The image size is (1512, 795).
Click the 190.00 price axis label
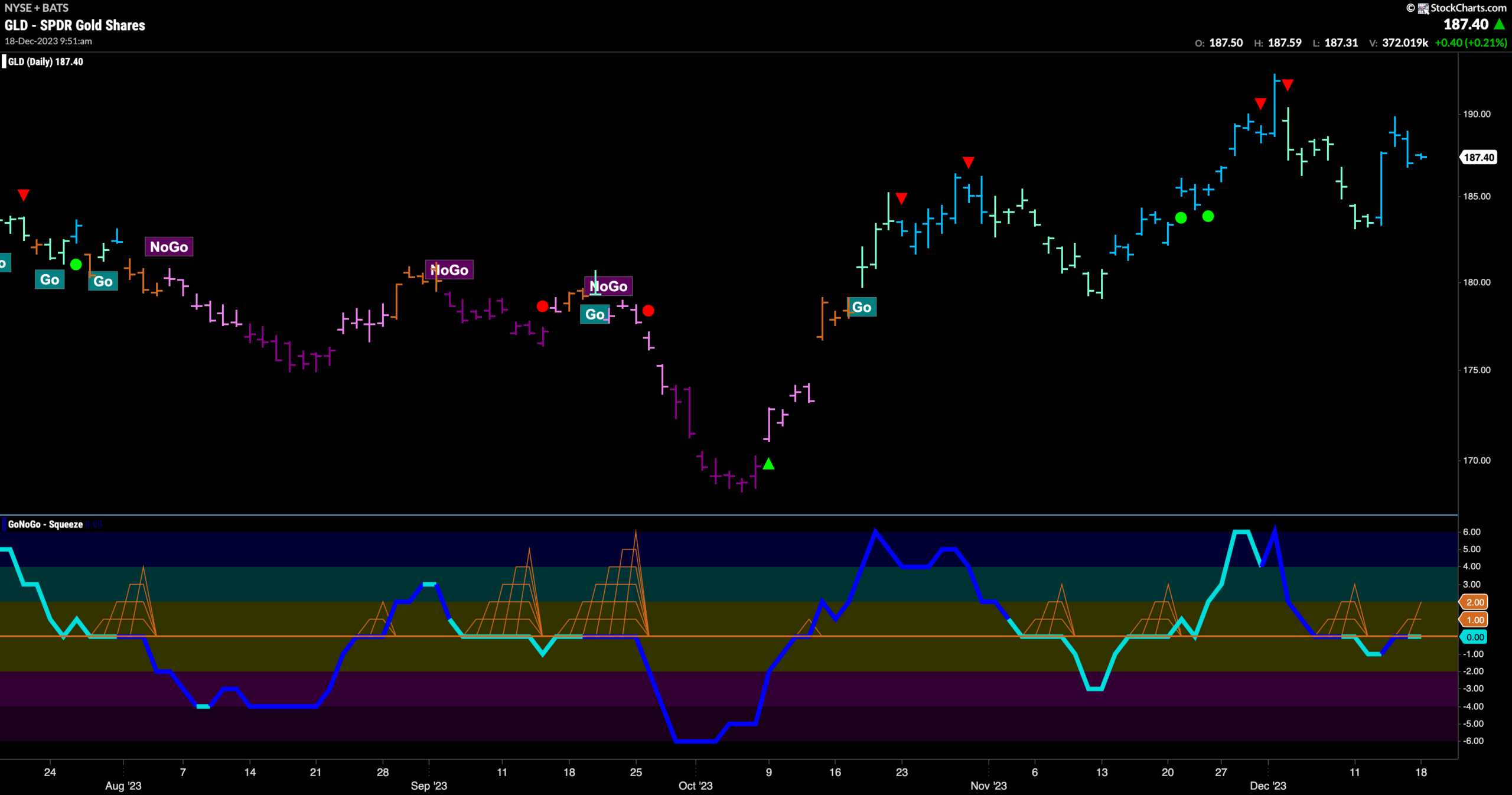tap(1477, 114)
